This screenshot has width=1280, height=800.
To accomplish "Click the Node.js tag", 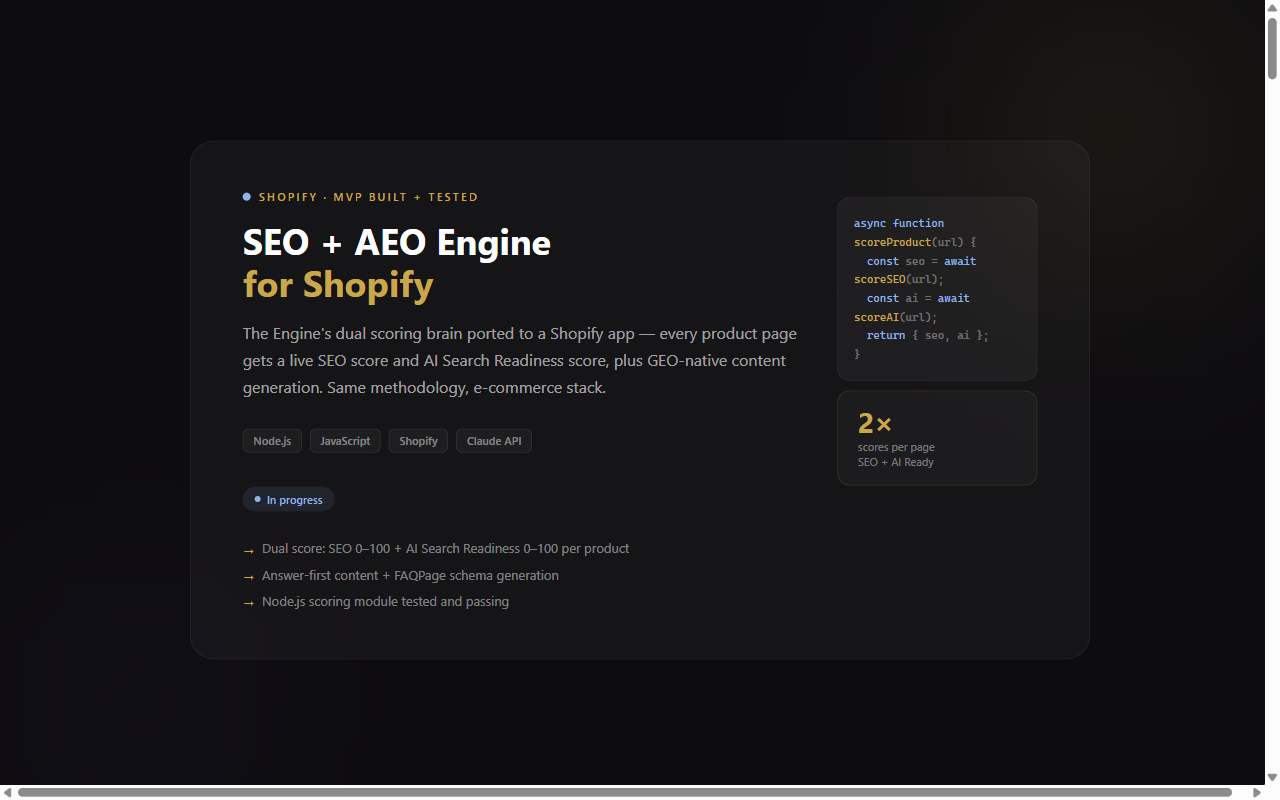I will coord(272,441).
